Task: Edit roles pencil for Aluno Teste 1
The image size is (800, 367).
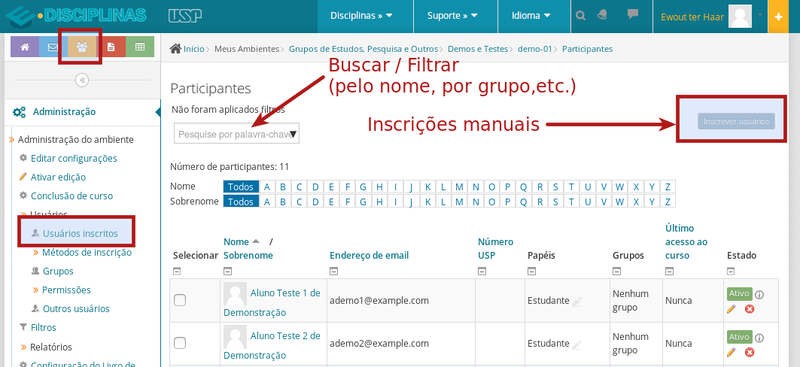Action: [577, 302]
